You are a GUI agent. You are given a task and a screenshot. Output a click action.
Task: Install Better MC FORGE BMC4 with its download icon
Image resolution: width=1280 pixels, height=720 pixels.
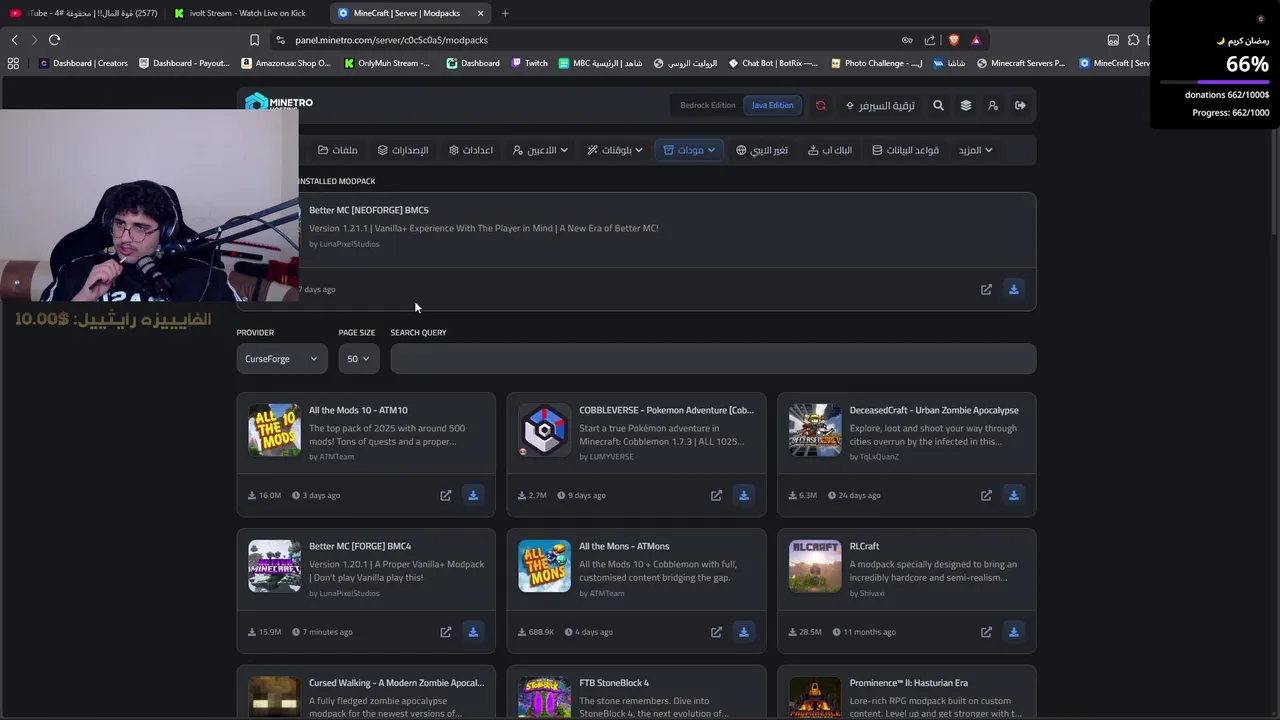473,632
